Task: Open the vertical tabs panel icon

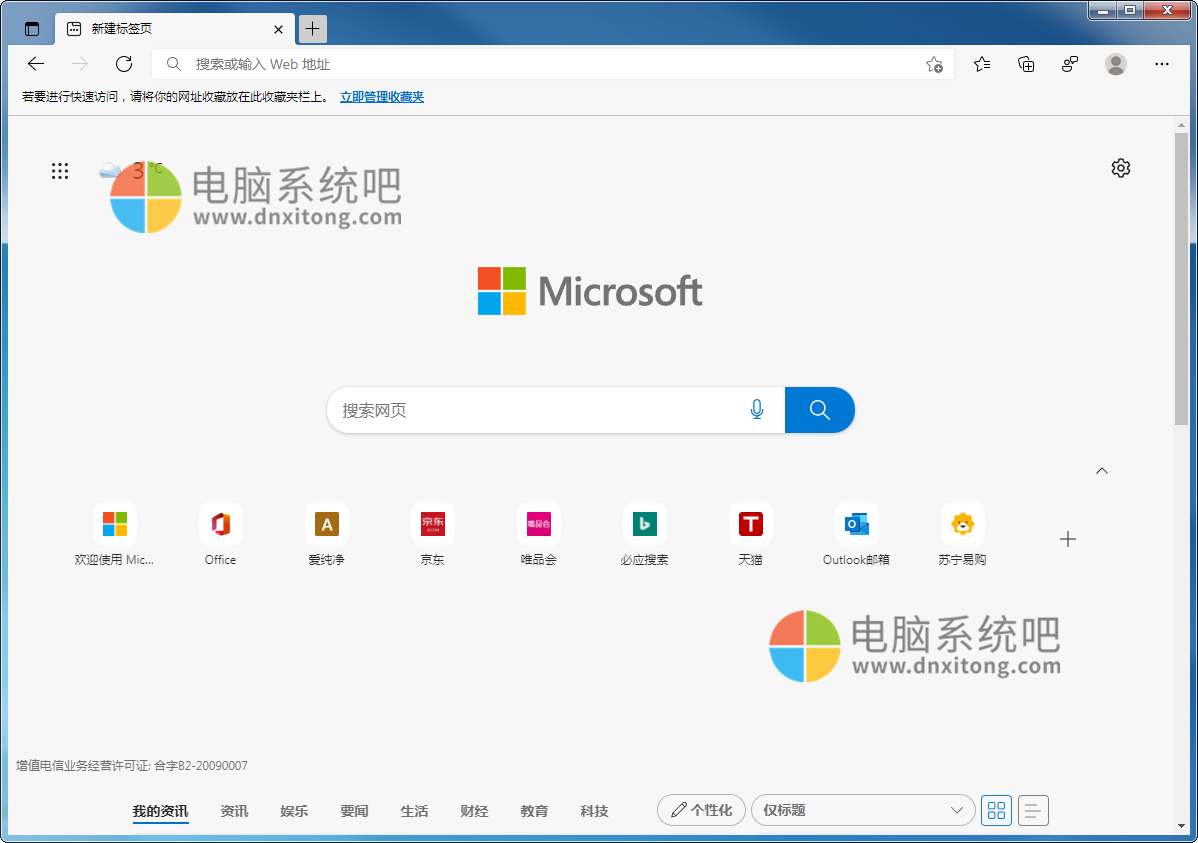Action: click(x=31, y=29)
